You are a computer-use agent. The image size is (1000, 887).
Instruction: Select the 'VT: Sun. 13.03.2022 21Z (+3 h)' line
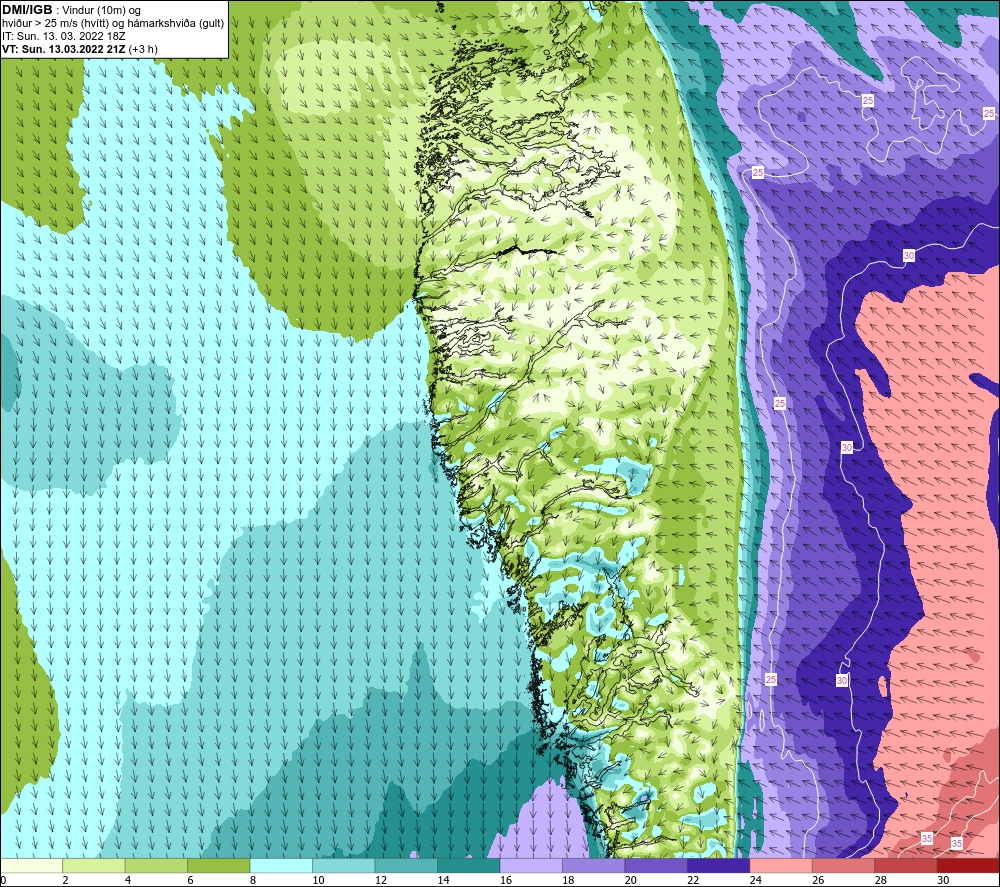[x=80, y=49]
